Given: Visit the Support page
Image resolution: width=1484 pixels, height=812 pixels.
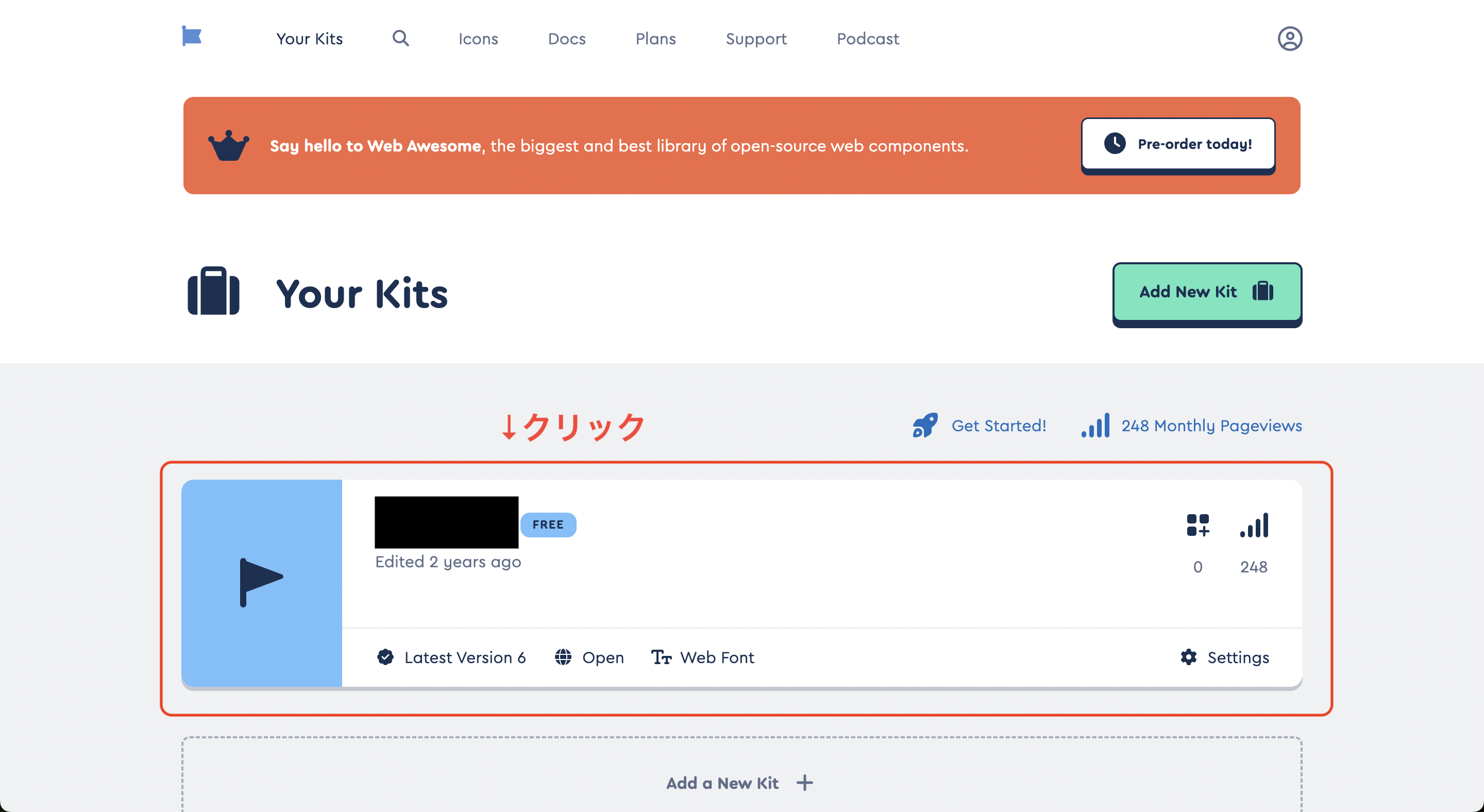Looking at the screenshot, I should (x=756, y=39).
